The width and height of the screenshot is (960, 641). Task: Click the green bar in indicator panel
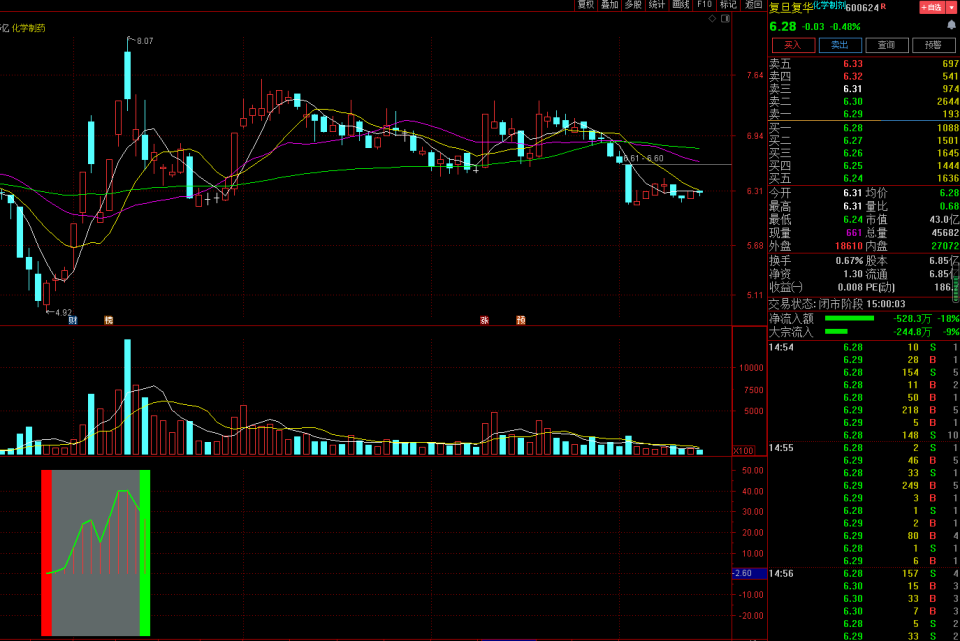pos(145,552)
